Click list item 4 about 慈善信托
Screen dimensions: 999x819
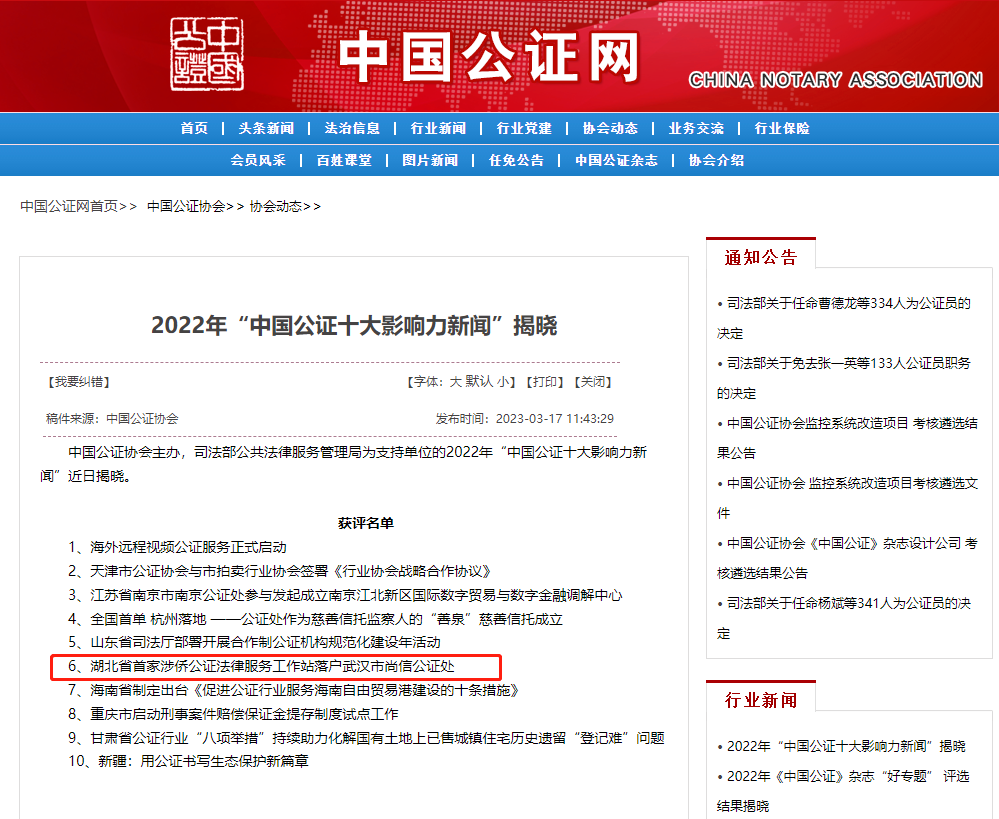pos(315,619)
